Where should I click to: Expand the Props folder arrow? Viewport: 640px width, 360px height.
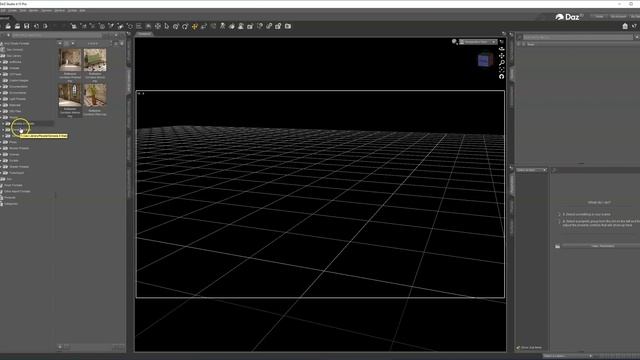point(1,142)
